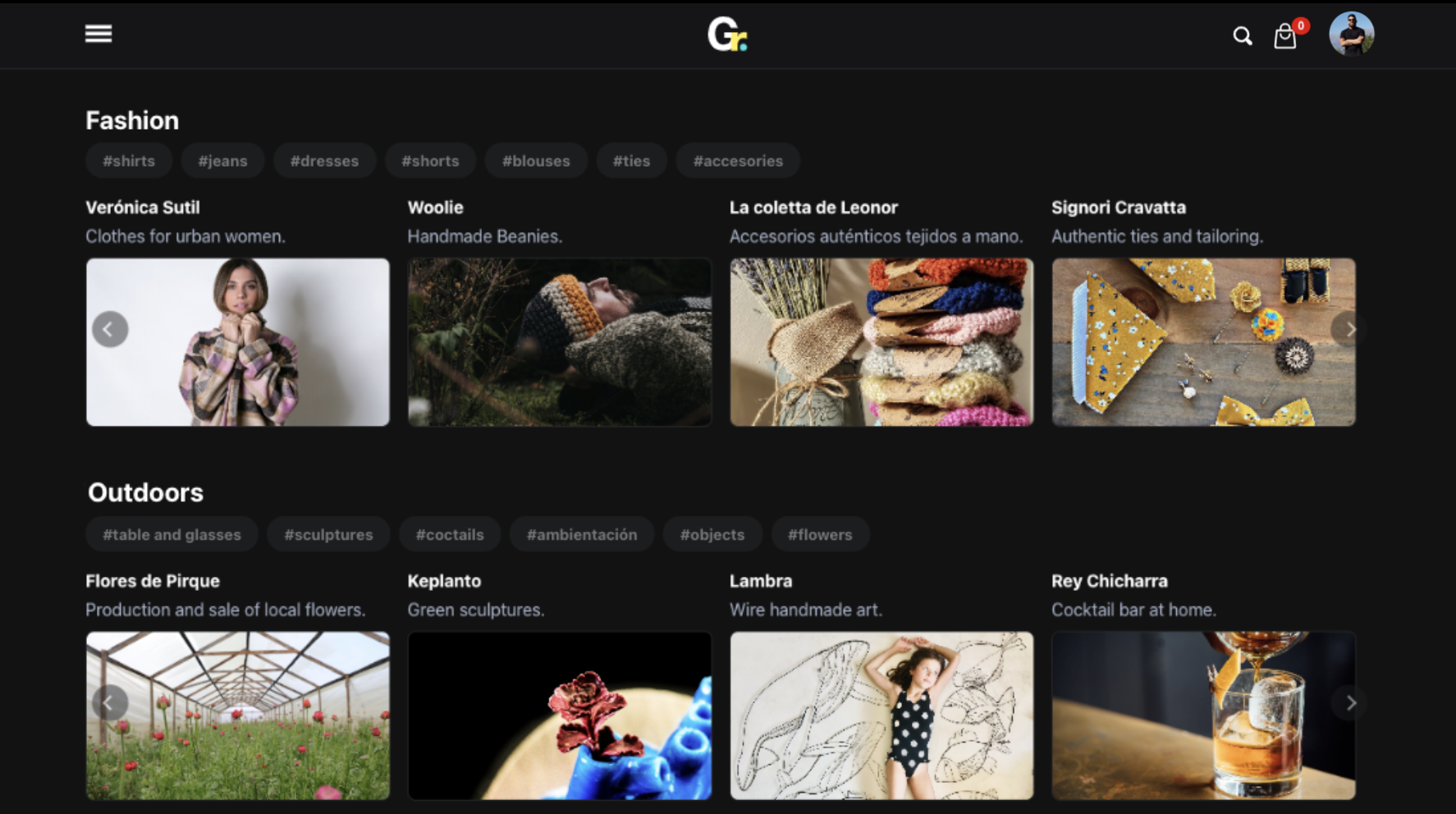Filter Fashion by #shirts tag
The image size is (1456, 814).
click(129, 161)
